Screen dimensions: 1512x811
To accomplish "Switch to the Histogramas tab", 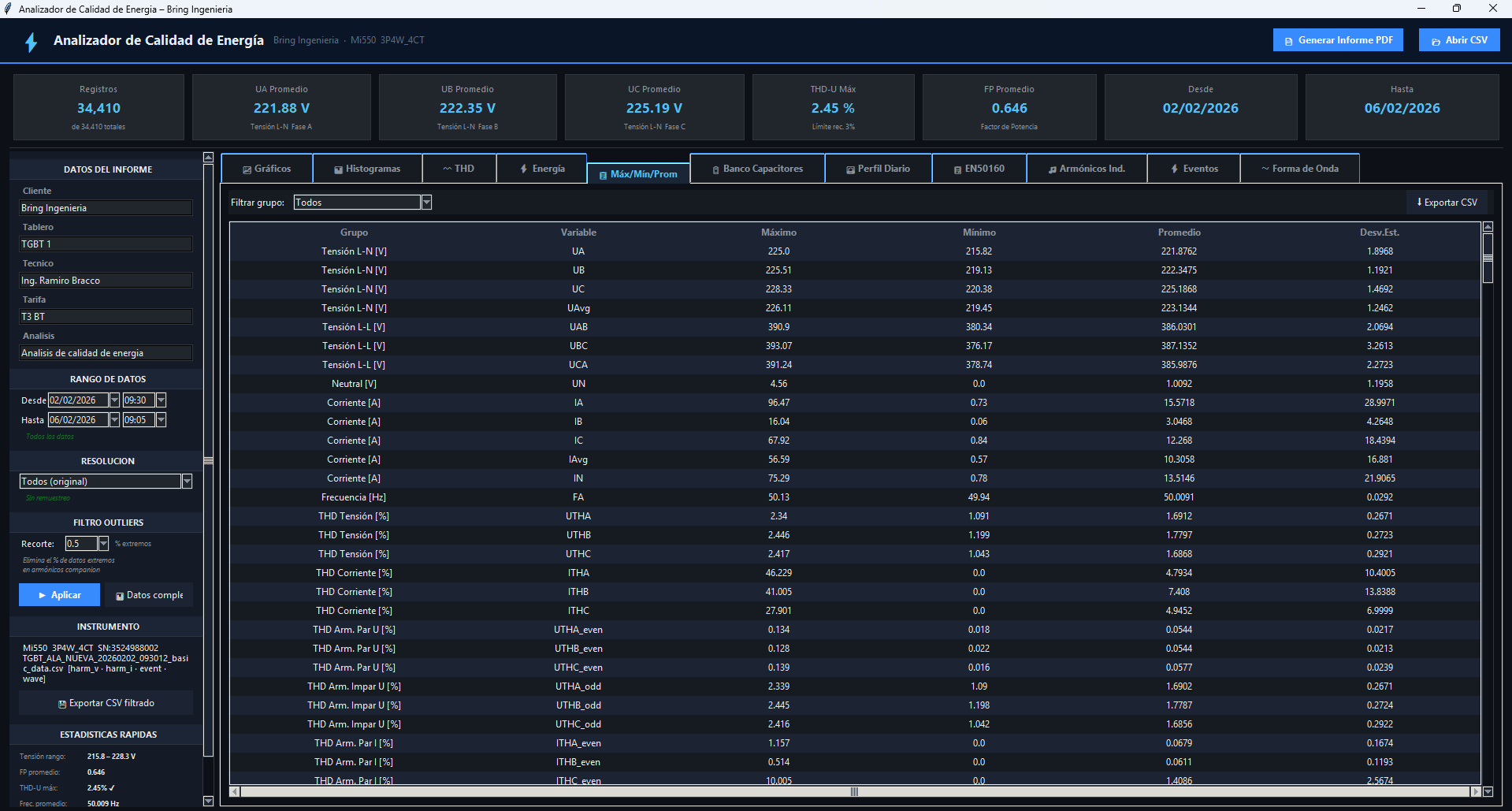I will pos(367,169).
